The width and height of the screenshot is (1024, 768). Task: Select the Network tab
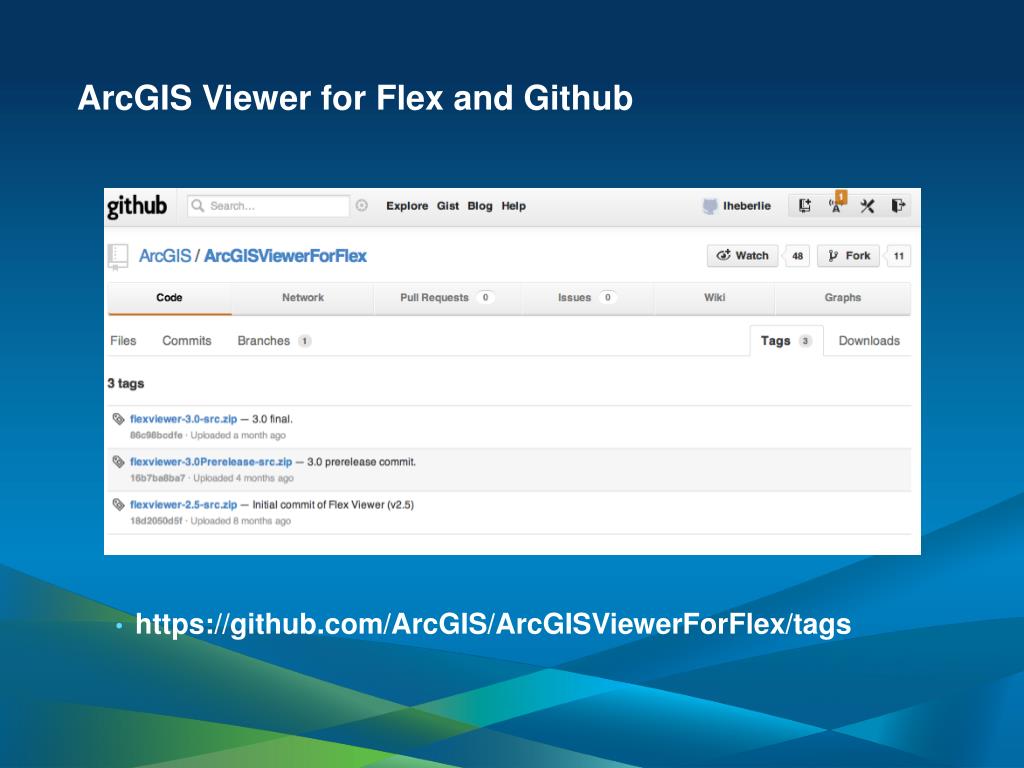pyautogui.click(x=302, y=298)
